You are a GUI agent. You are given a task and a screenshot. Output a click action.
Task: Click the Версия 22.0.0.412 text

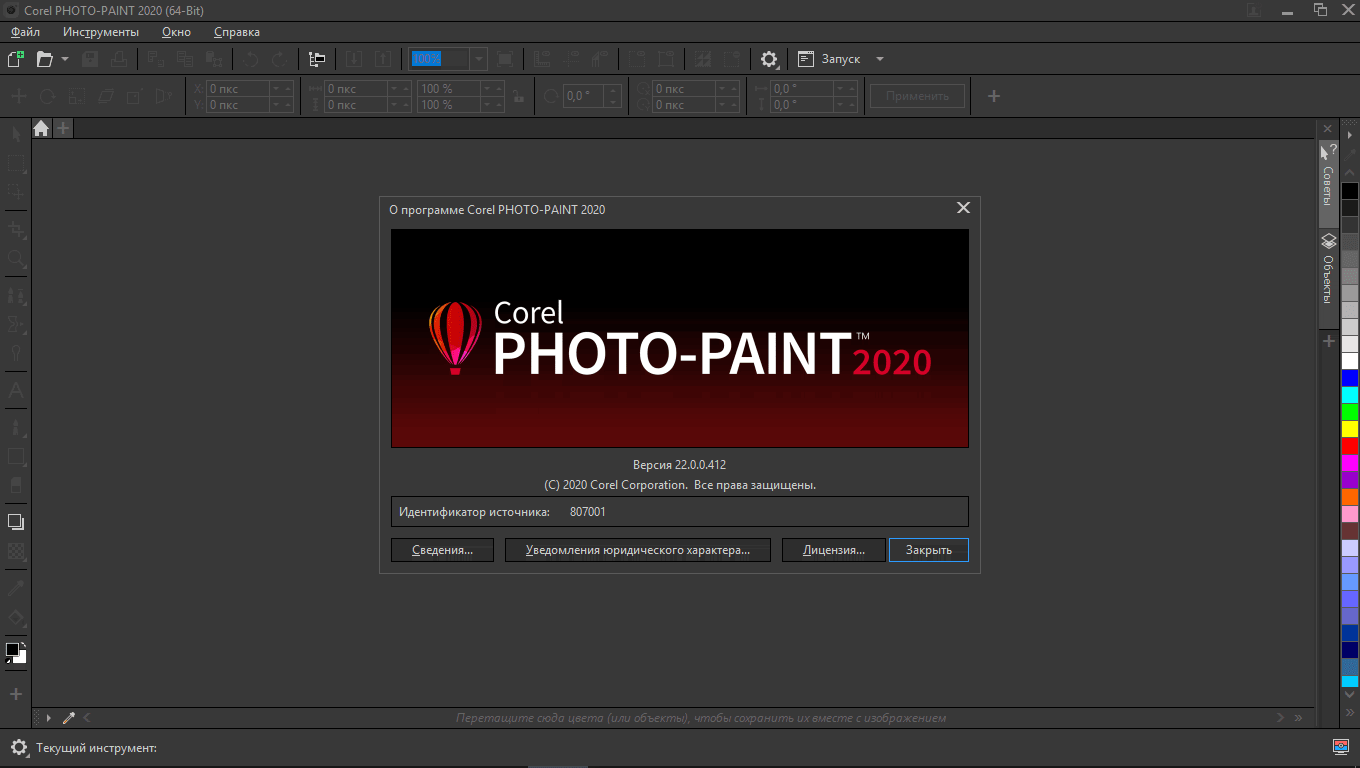[679, 465]
